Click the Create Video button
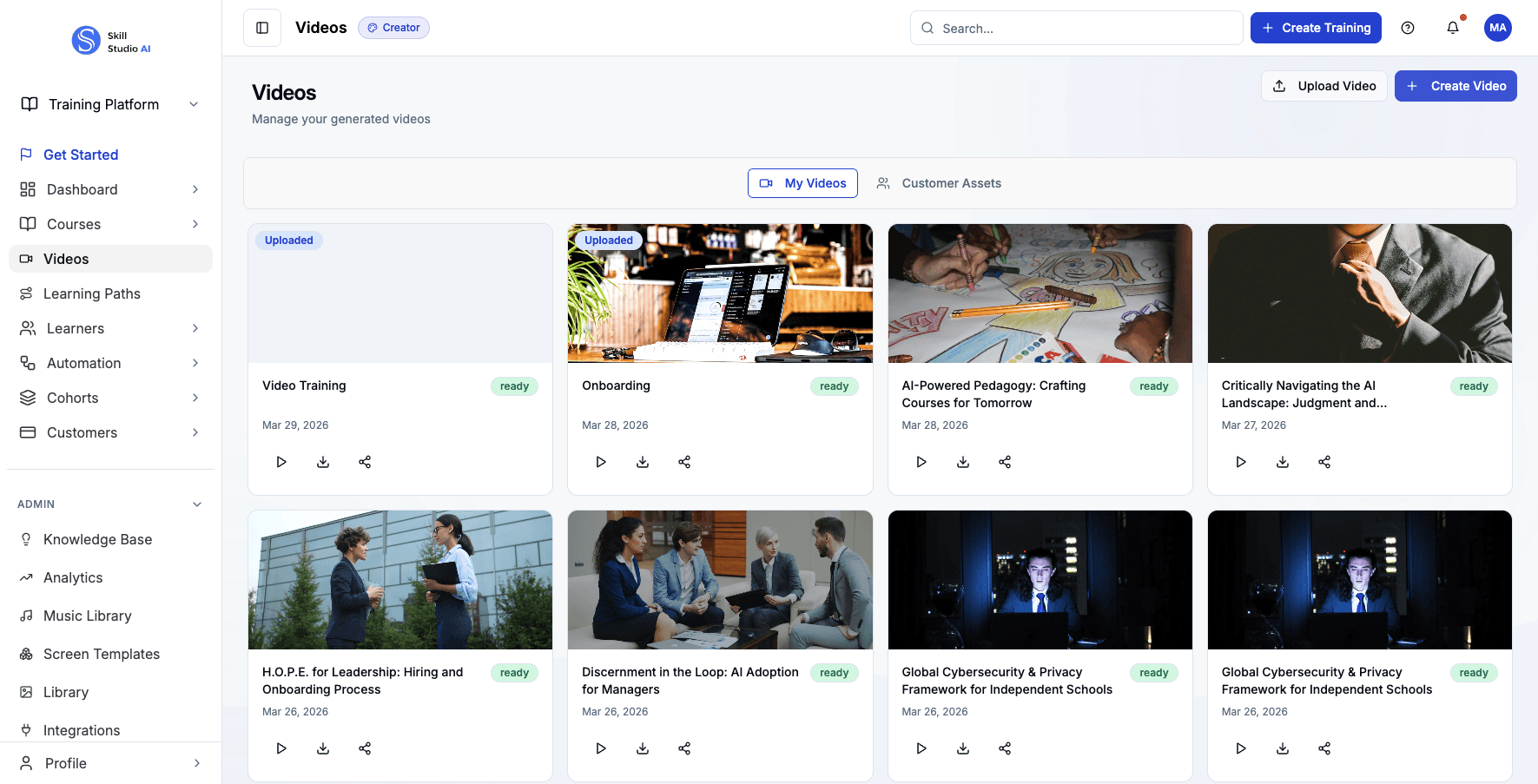The width and height of the screenshot is (1538, 784). coord(1455,85)
